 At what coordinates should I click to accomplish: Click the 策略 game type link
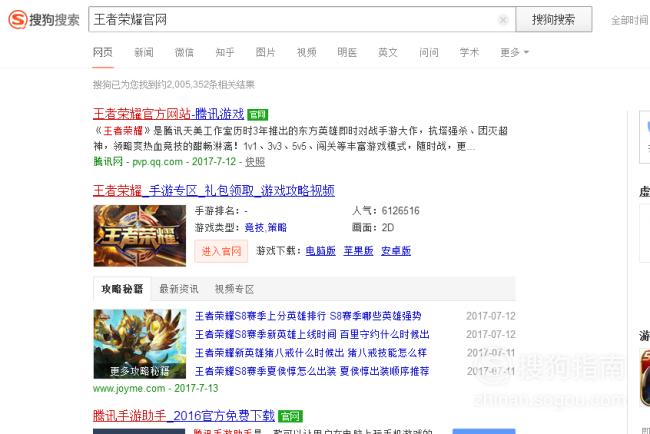[x=277, y=228]
